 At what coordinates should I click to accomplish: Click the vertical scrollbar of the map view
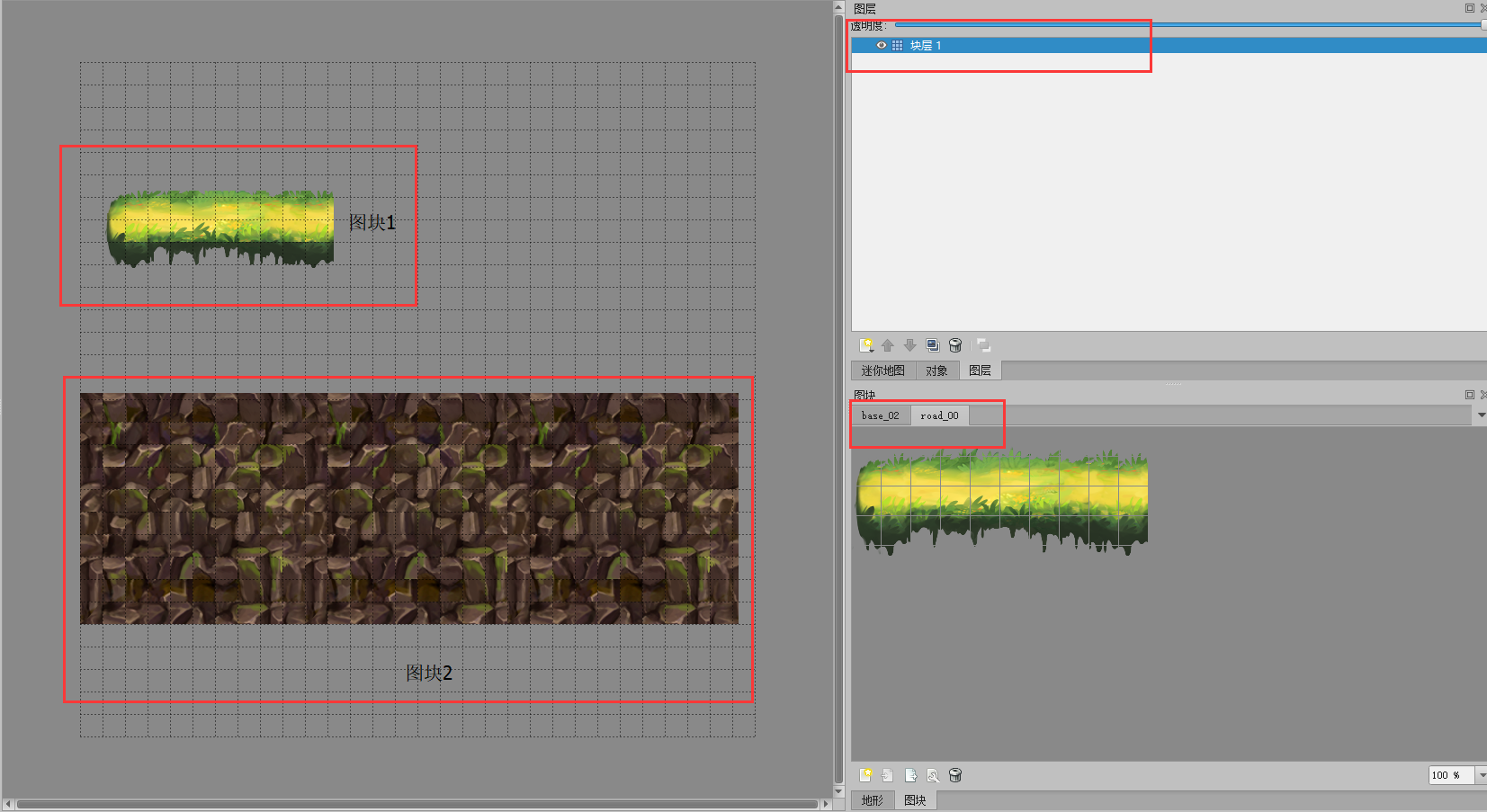[x=838, y=400]
